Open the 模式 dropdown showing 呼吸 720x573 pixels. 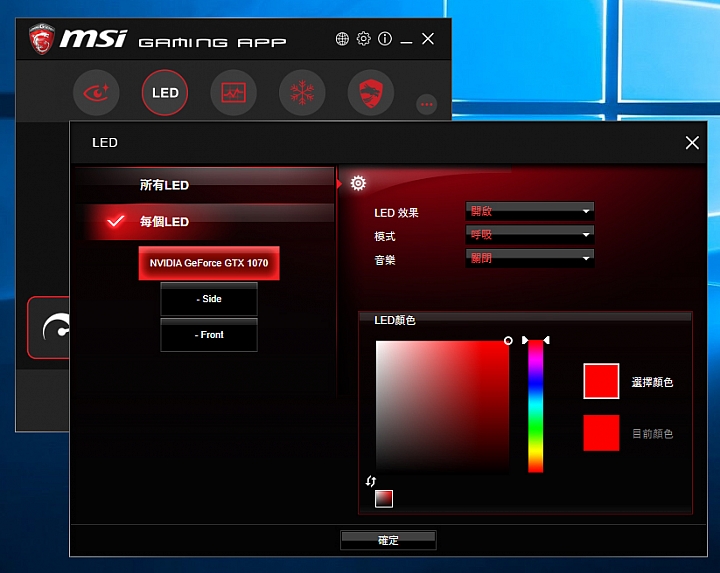click(530, 235)
